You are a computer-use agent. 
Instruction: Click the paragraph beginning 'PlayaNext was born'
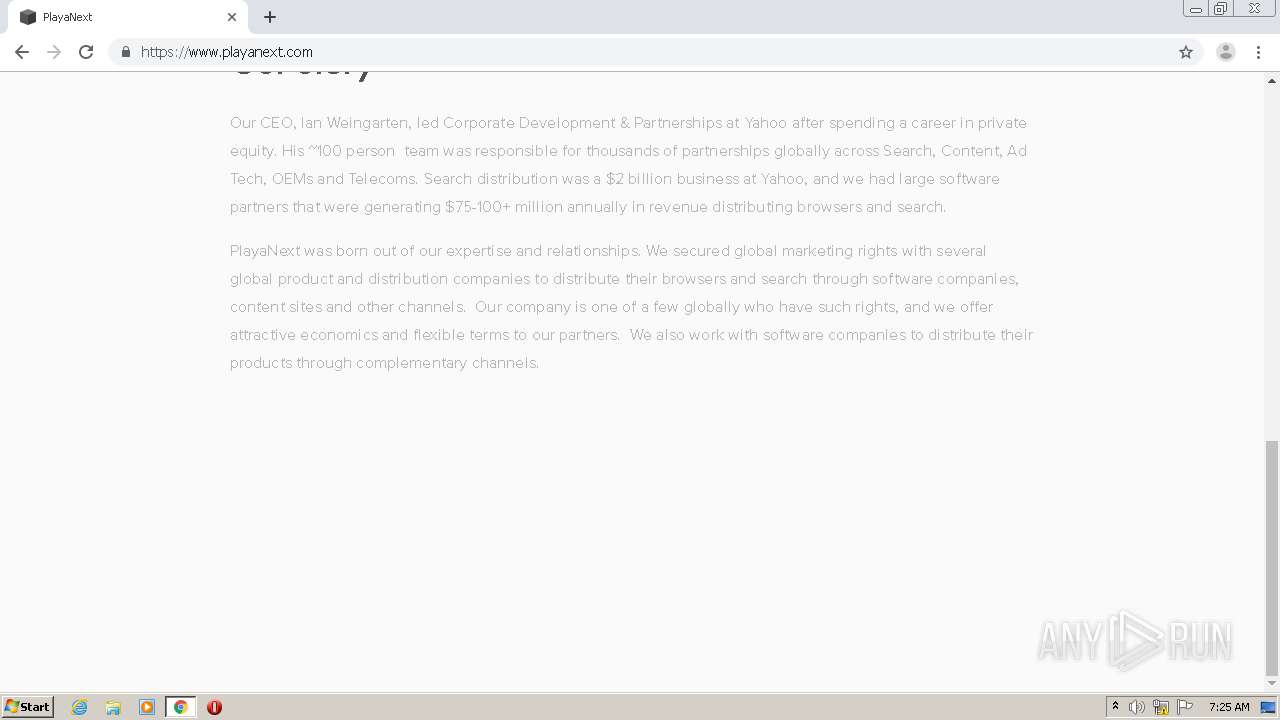click(x=631, y=306)
